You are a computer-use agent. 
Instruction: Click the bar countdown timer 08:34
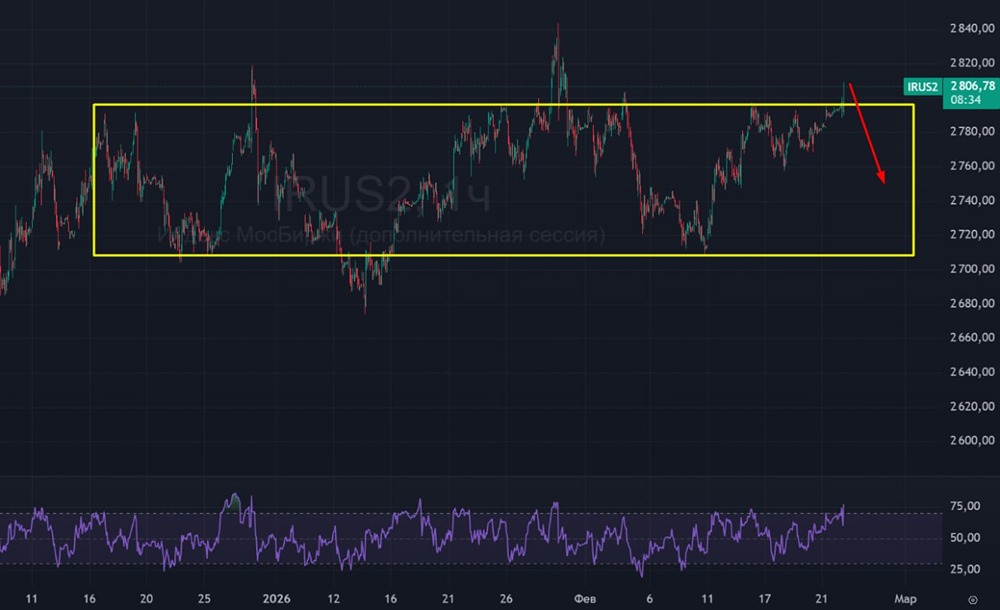(965, 100)
